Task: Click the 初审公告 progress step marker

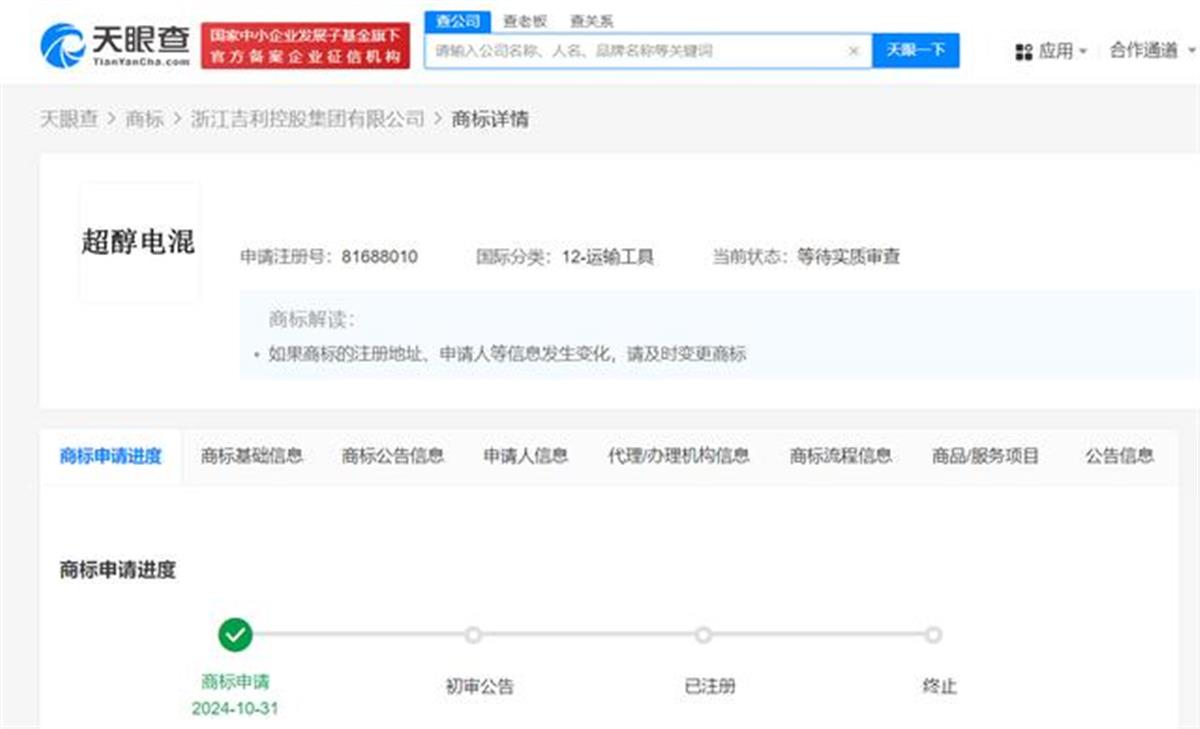Action: tap(473, 635)
